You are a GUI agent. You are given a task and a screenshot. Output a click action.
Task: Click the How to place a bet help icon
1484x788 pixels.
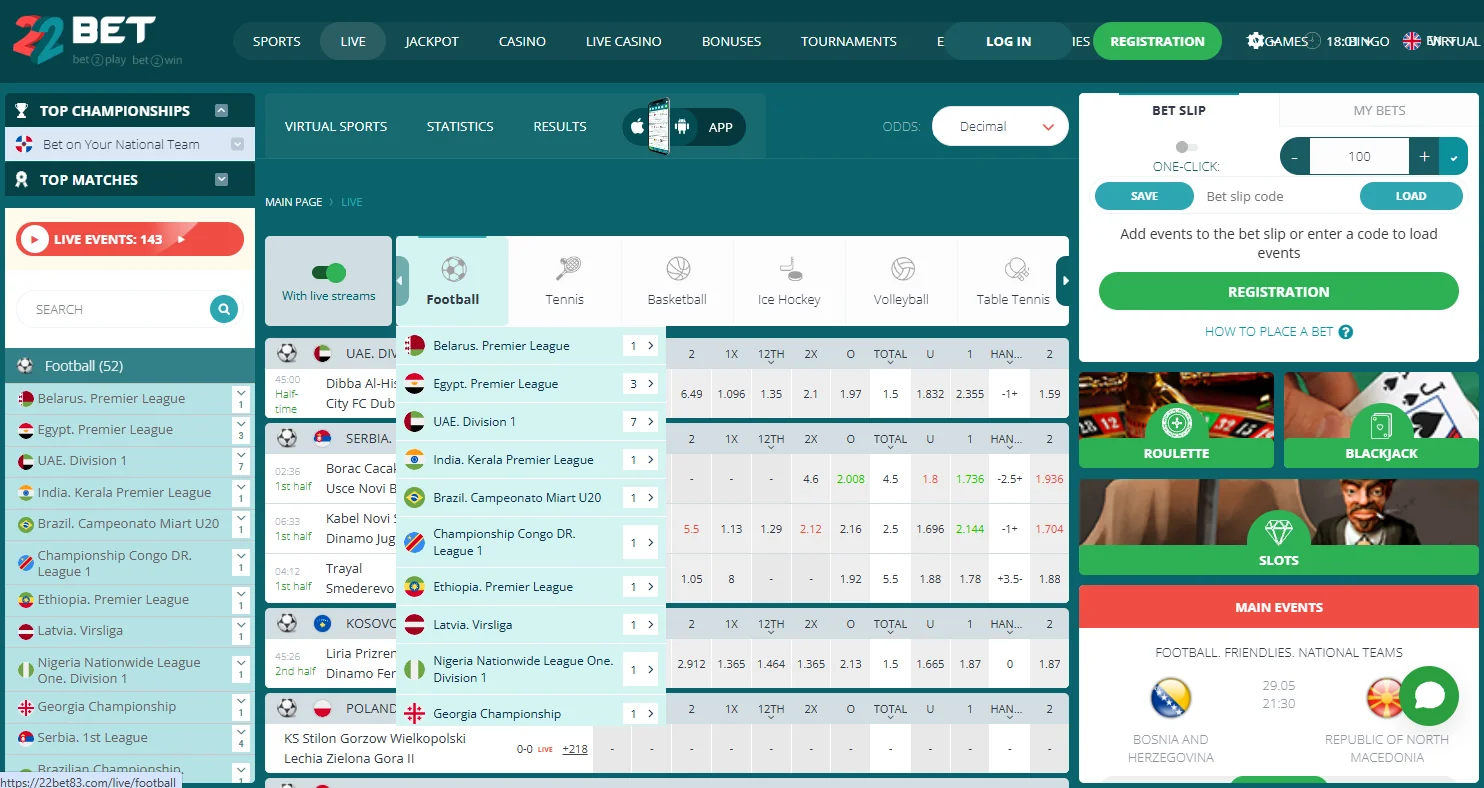click(1346, 332)
